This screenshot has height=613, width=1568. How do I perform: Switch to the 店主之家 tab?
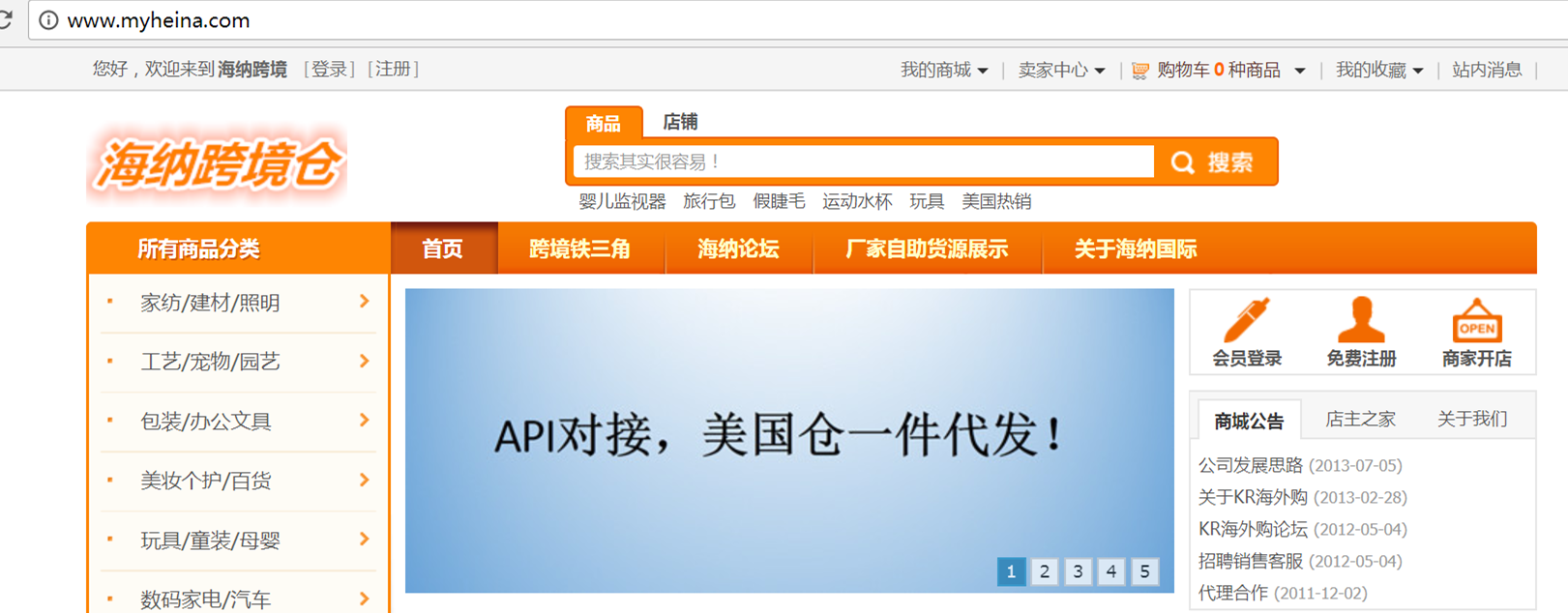coord(1359,420)
